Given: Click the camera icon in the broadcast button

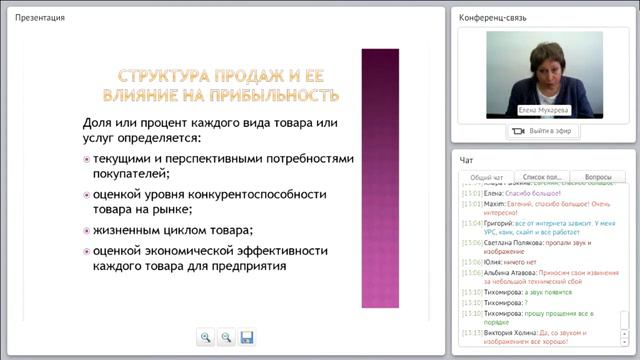Looking at the screenshot, I should 518,131.
